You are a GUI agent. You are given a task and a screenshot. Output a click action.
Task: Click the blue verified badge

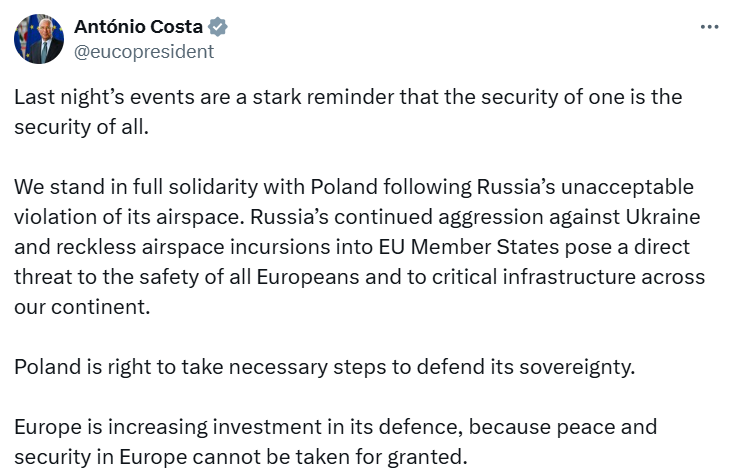tap(218, 27)
